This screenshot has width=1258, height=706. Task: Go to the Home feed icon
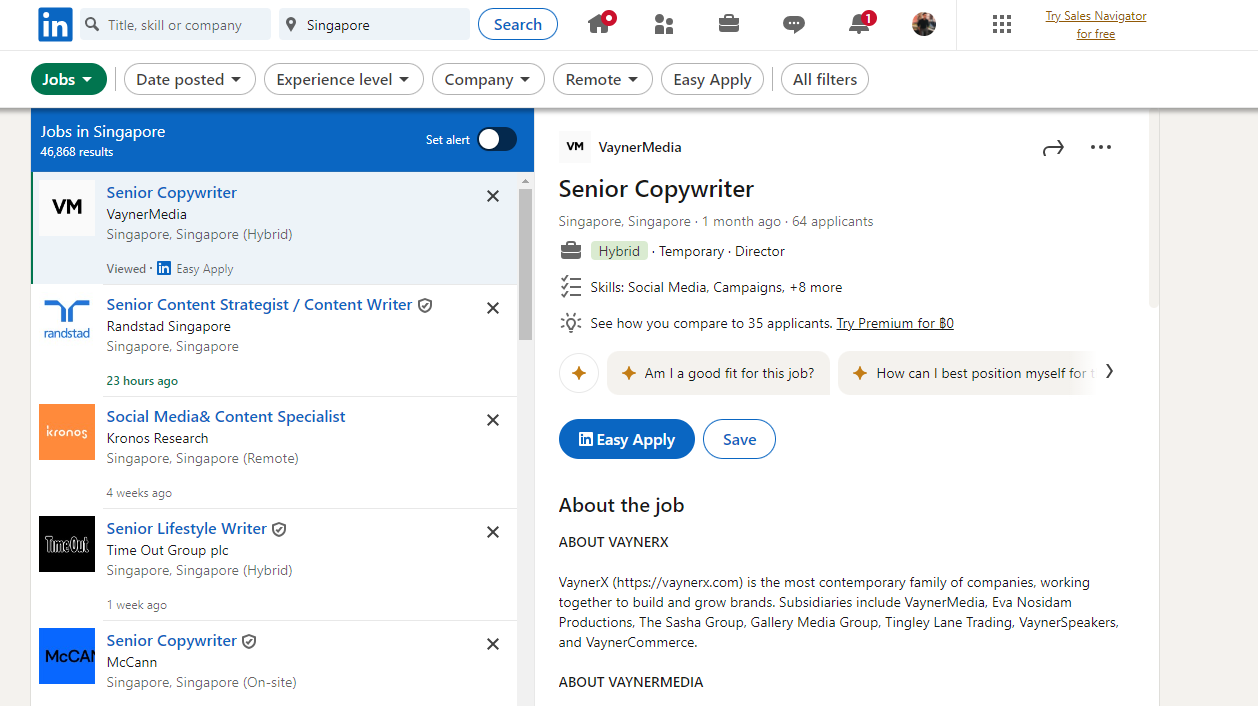click(600, 24)
